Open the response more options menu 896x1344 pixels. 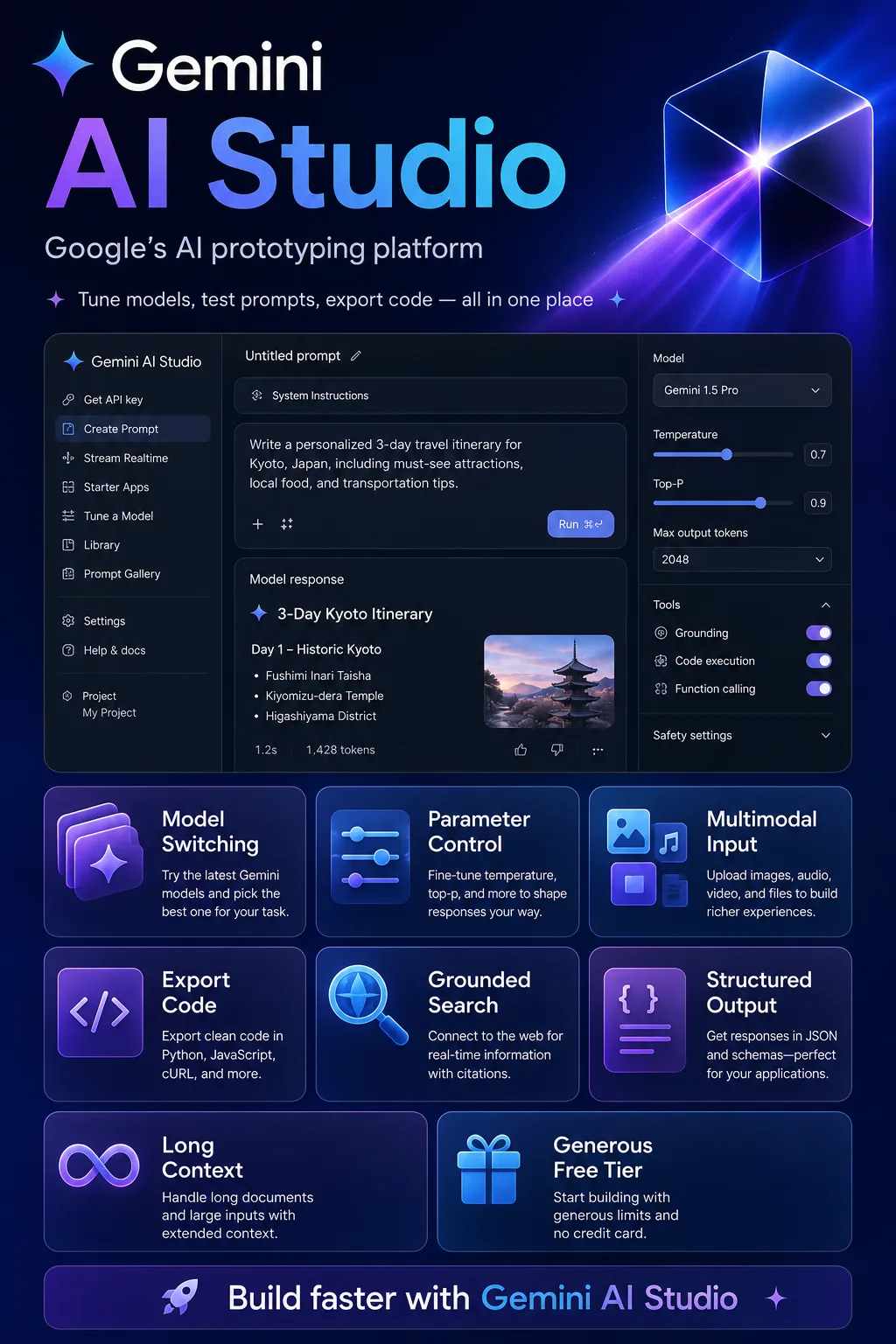598,750
